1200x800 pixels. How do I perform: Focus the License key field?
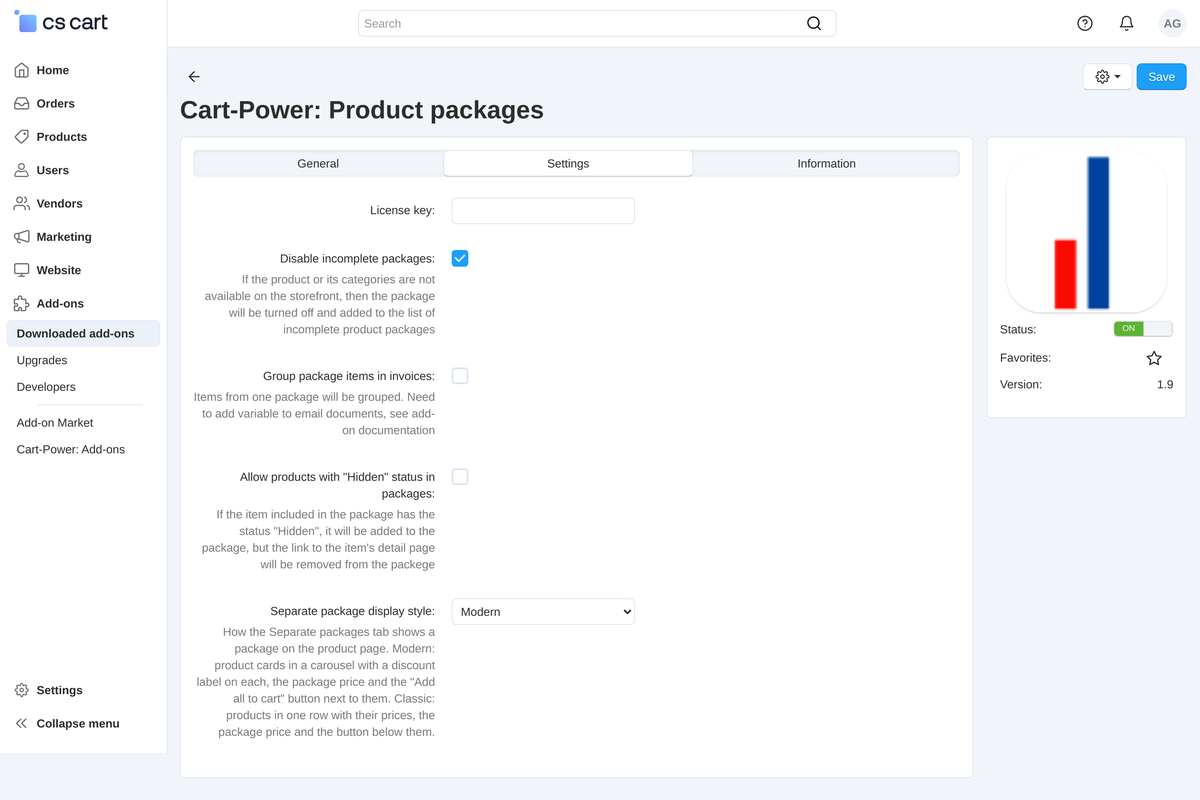tap(543, 210)
